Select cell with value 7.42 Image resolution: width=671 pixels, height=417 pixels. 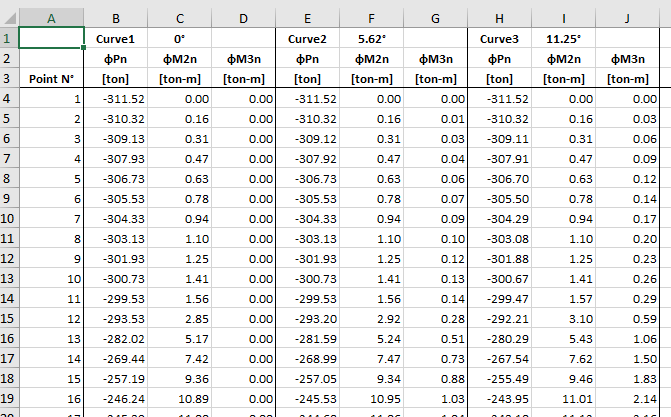(179, 359)
